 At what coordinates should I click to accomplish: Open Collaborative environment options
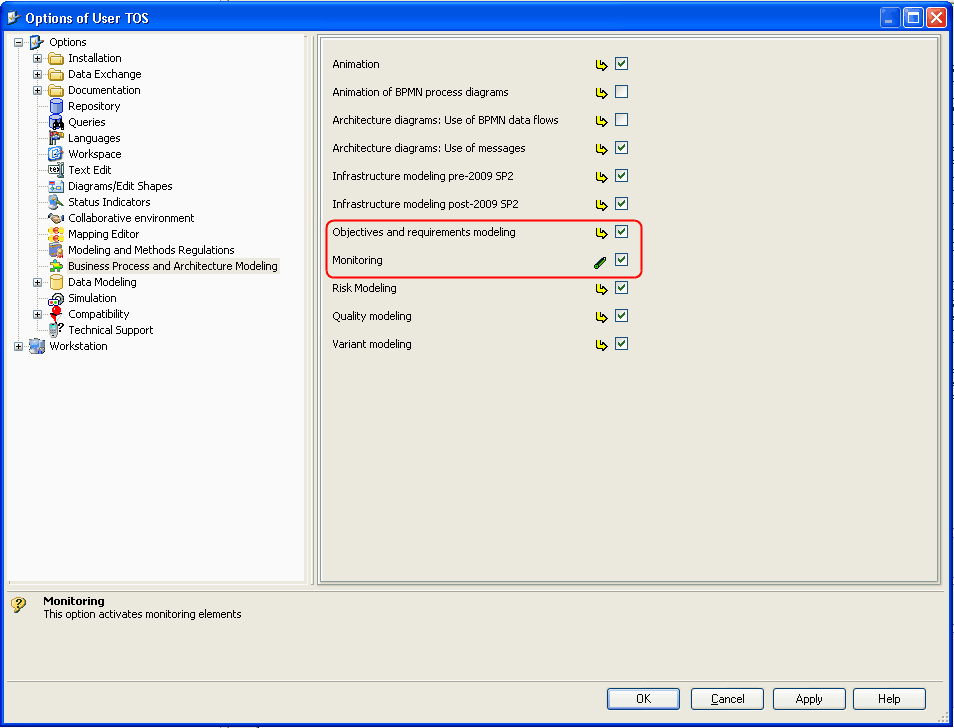(131, 218)
